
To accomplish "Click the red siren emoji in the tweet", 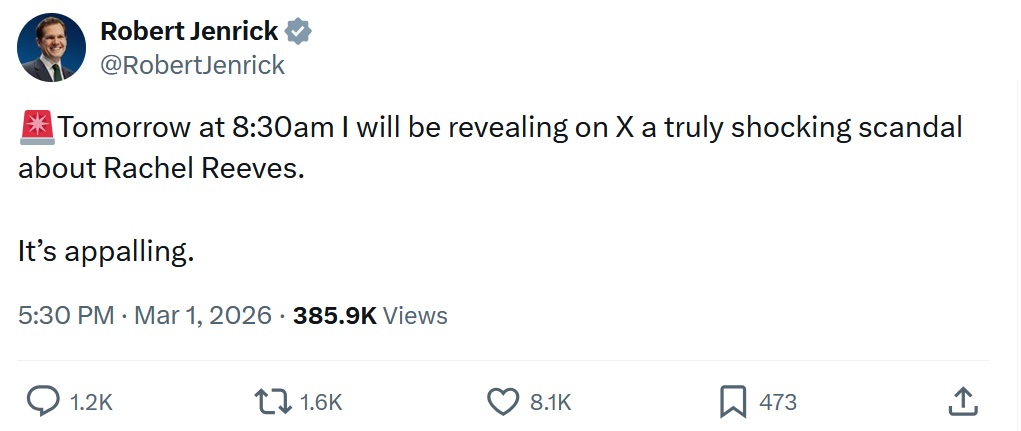I will click(36, 128).
